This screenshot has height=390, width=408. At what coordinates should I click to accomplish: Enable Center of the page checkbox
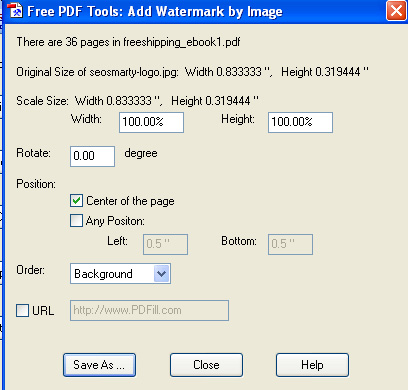(x=76, y=201)
